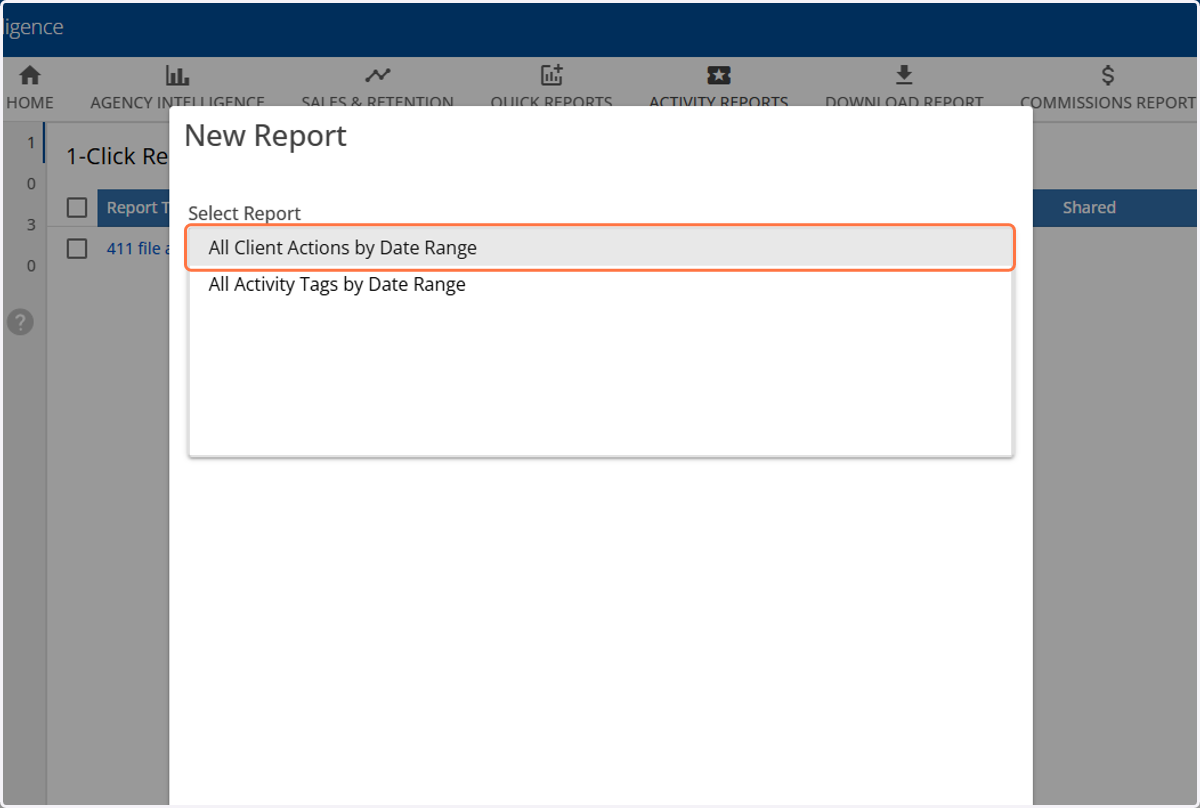The image size is (1200, 808).
Task: Select sidebar tab numbered 3
Action: 31,225
